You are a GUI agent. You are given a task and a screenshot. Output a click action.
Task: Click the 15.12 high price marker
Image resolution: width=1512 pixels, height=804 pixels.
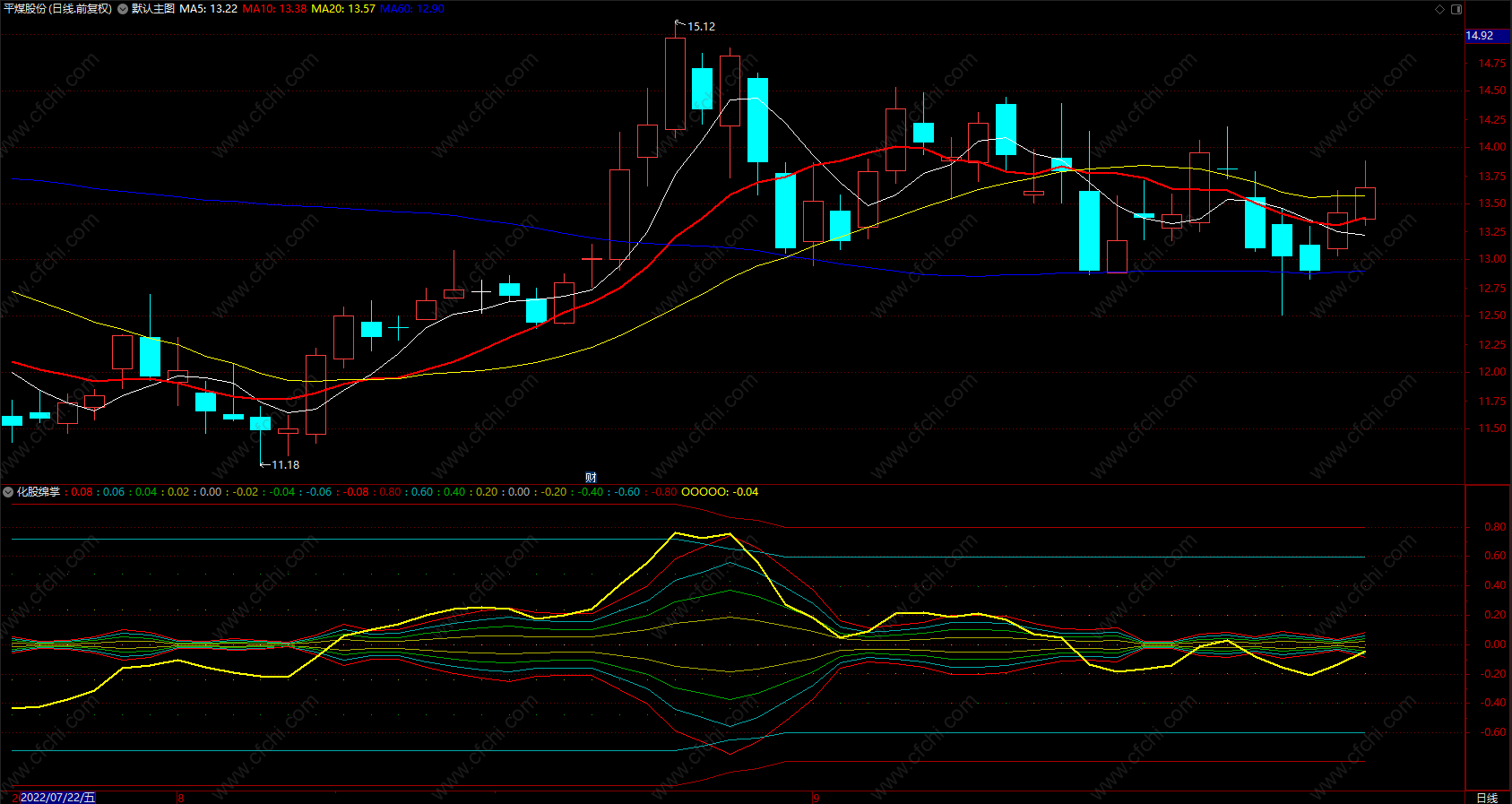[701, 27]
